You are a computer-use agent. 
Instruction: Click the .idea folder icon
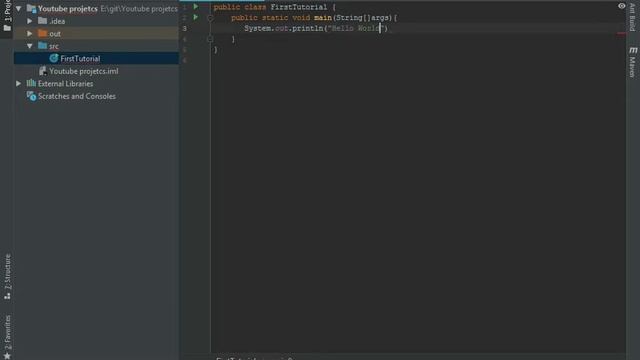click(x=42, y=20)
